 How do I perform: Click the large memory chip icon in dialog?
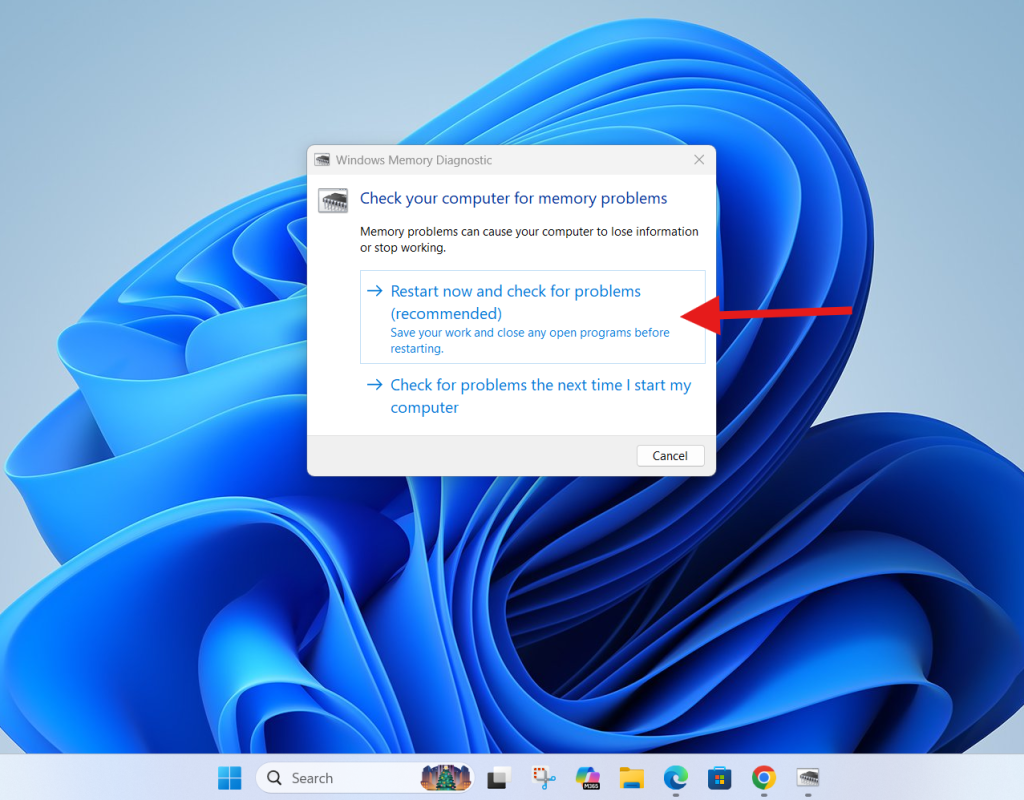333,200
